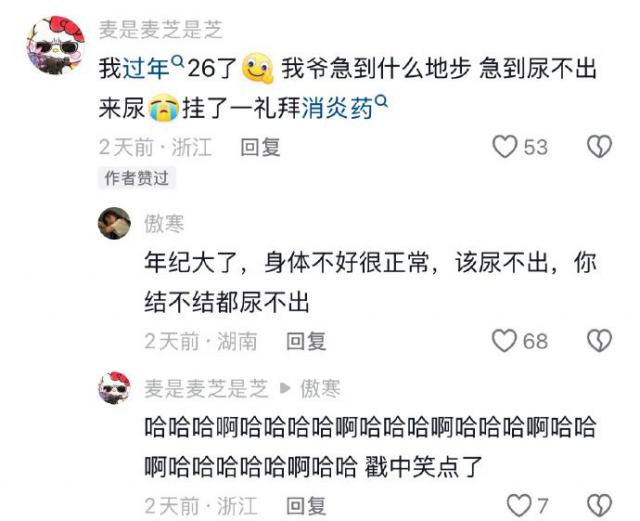The image size is (640, 521).
Task: Open the large Hello Kitty avatar profile
Action: 56,45
